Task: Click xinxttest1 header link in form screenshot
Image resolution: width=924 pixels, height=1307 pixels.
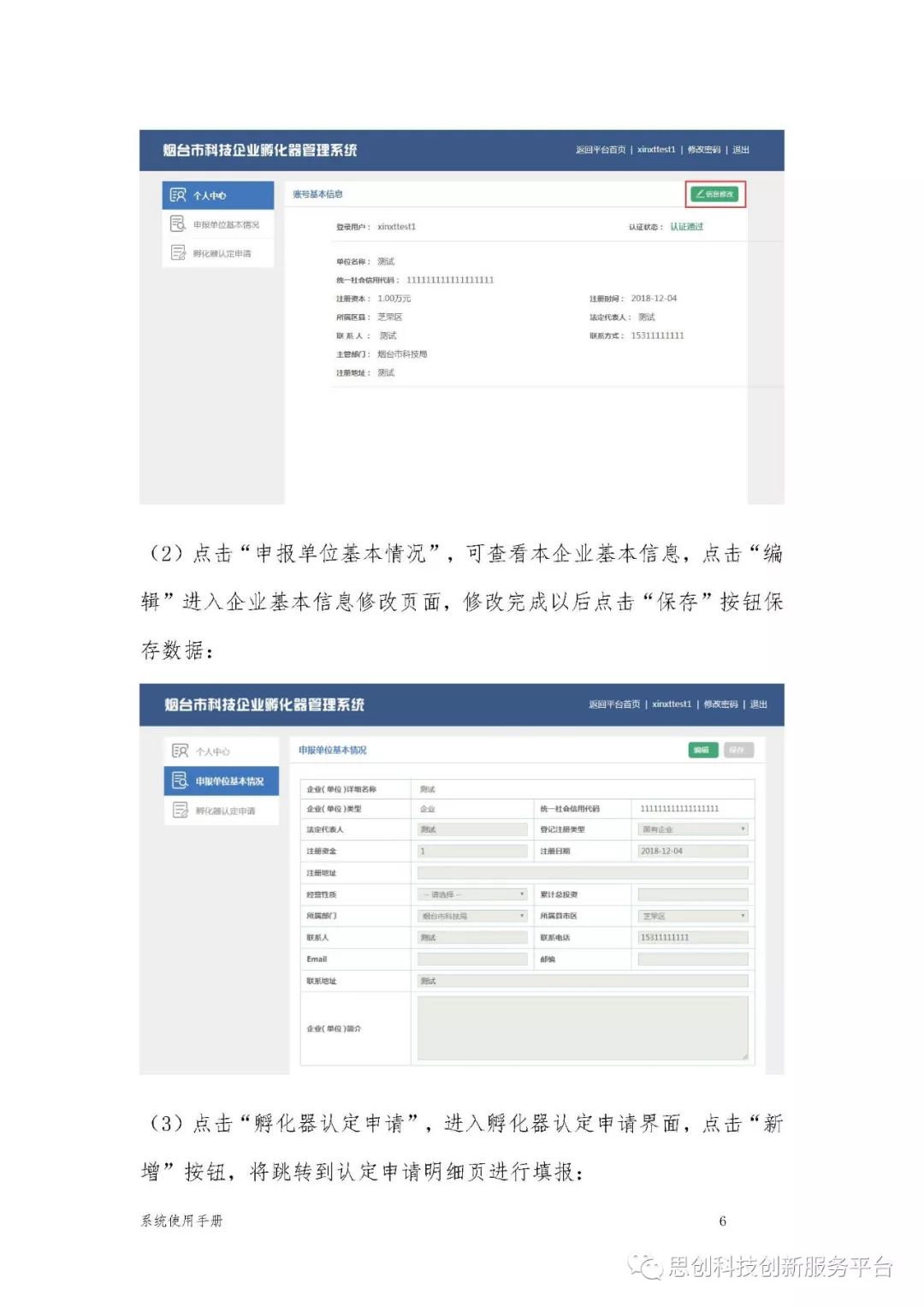Action: [672, 704]
